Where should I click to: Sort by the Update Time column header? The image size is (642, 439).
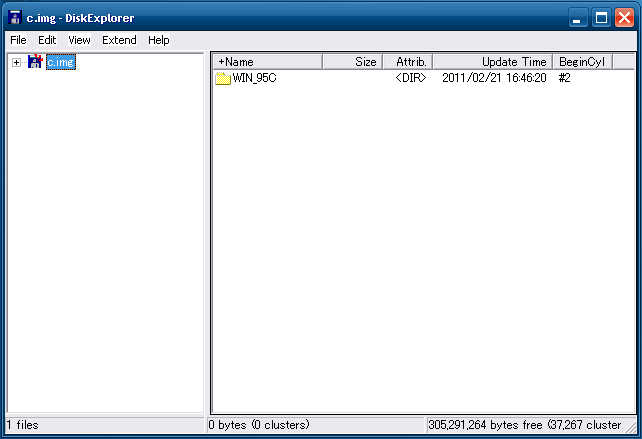[x=493, y=62]
